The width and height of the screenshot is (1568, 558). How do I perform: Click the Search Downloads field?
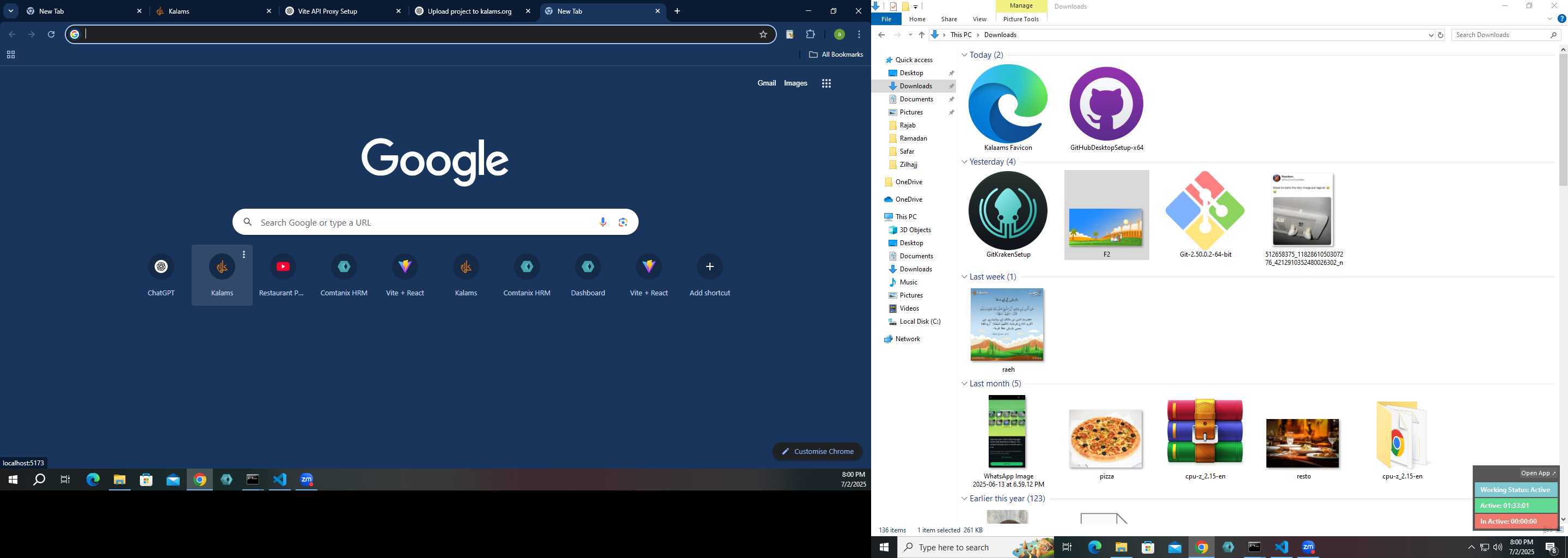coord(1507,35)
